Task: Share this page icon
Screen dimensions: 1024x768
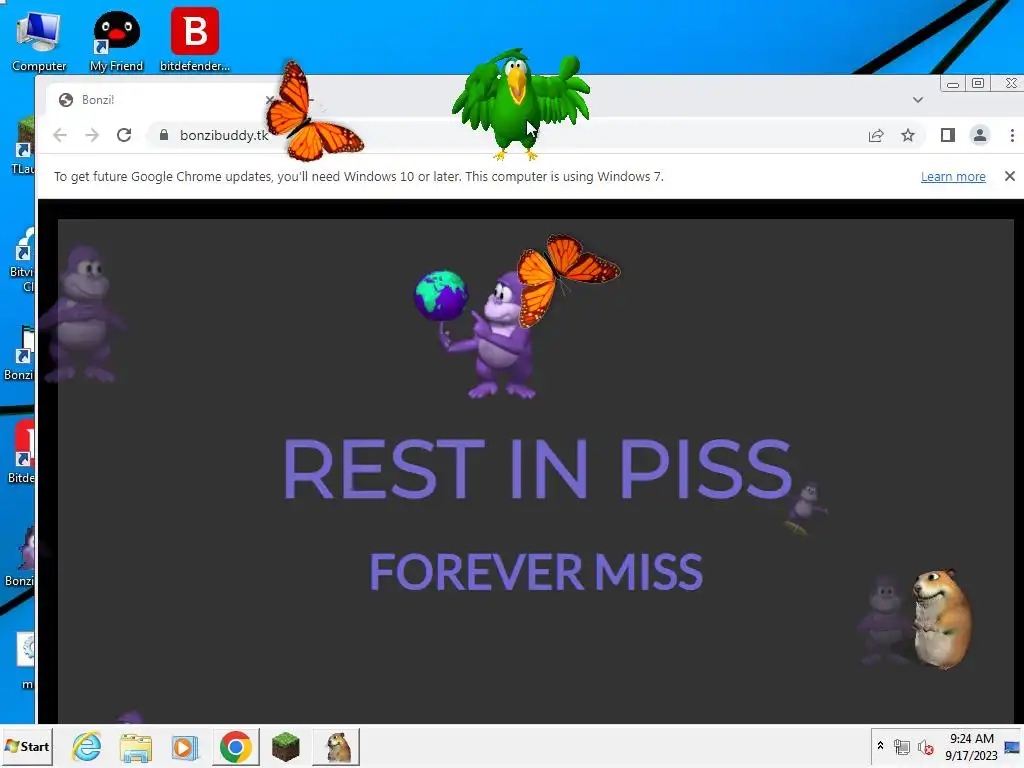Action: [x=876, y=135]
